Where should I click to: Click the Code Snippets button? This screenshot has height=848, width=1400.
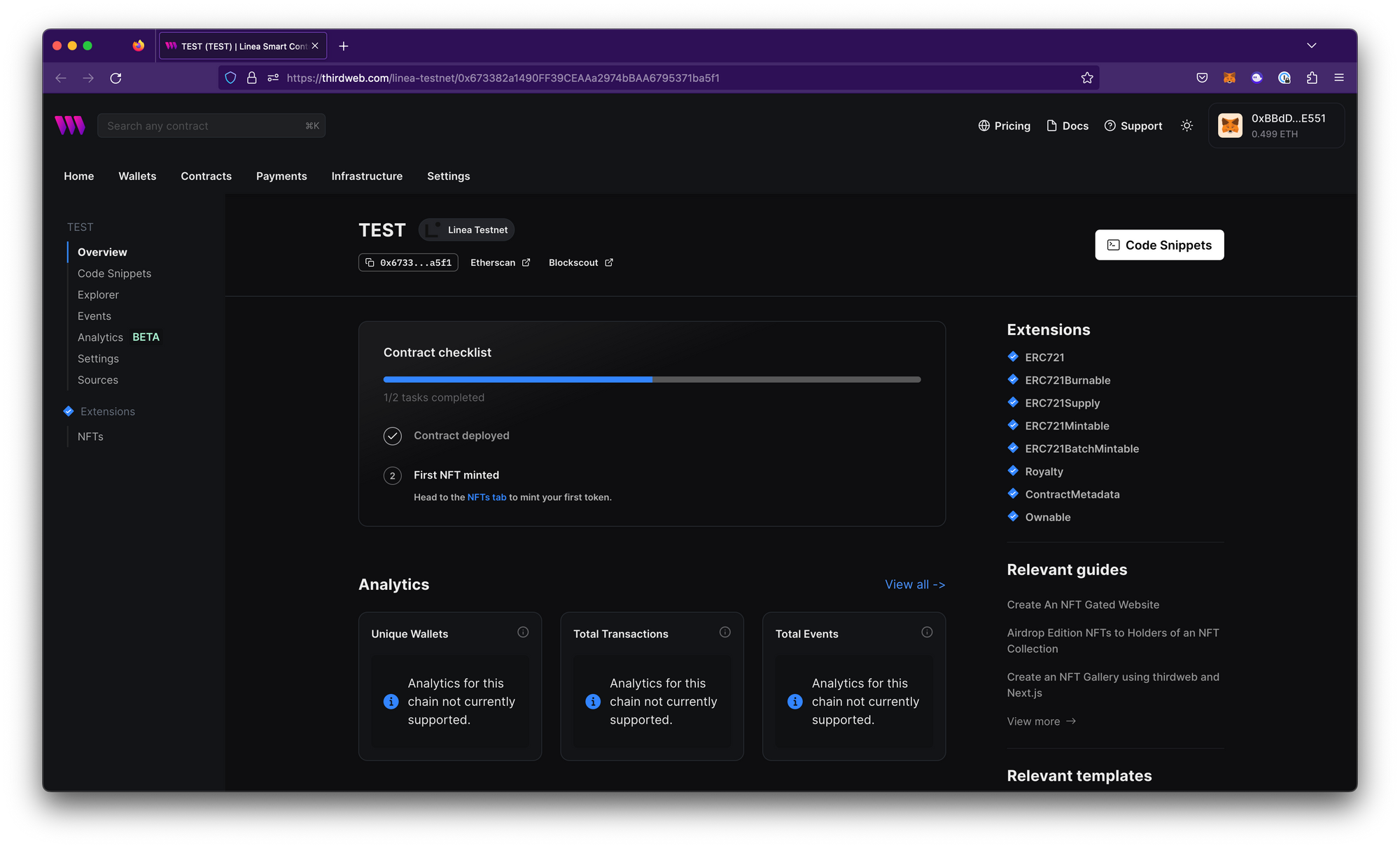pyautogui.click(x=1159, y=245)
